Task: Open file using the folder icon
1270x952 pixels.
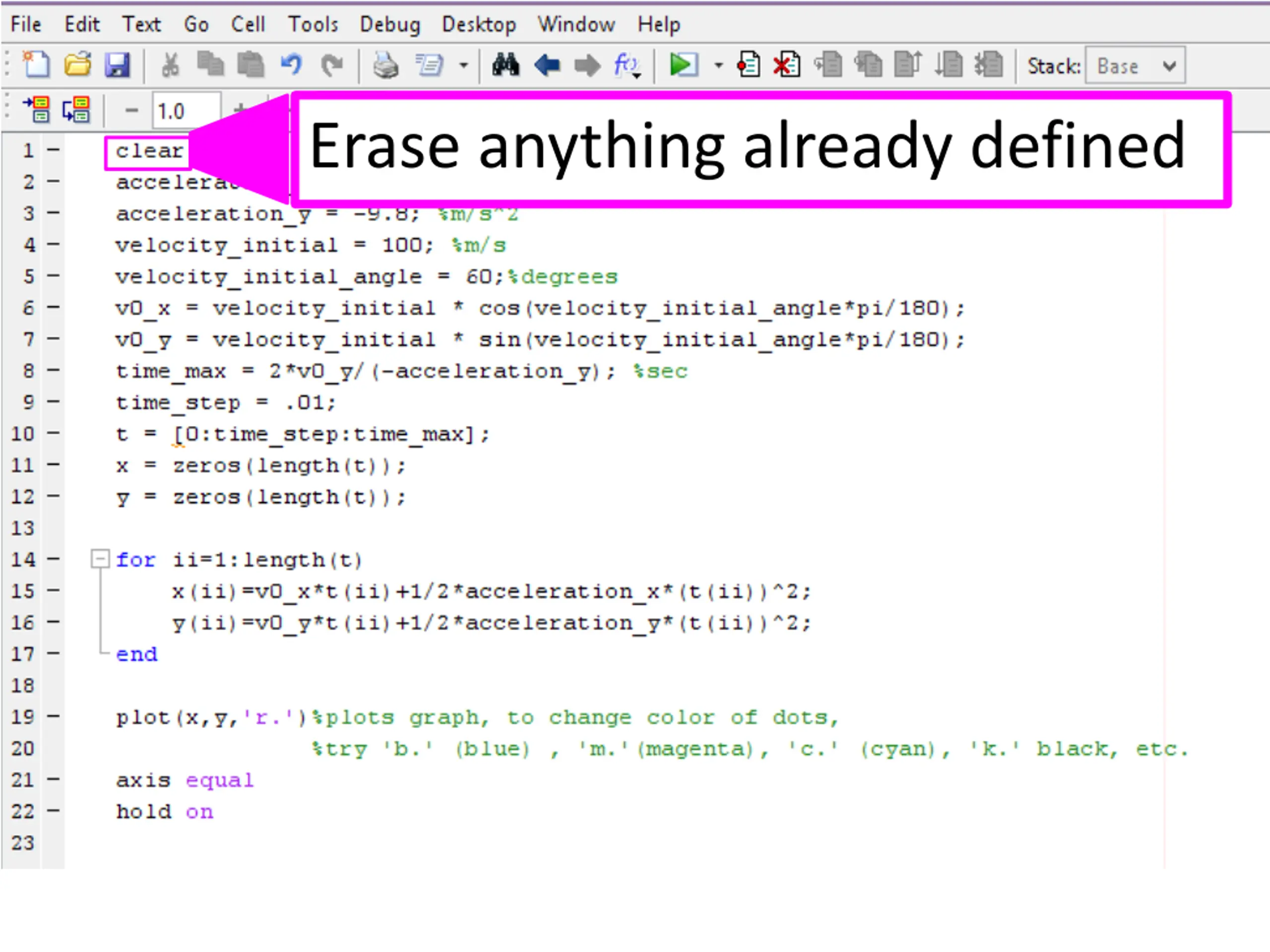Action: coord(77,64)
